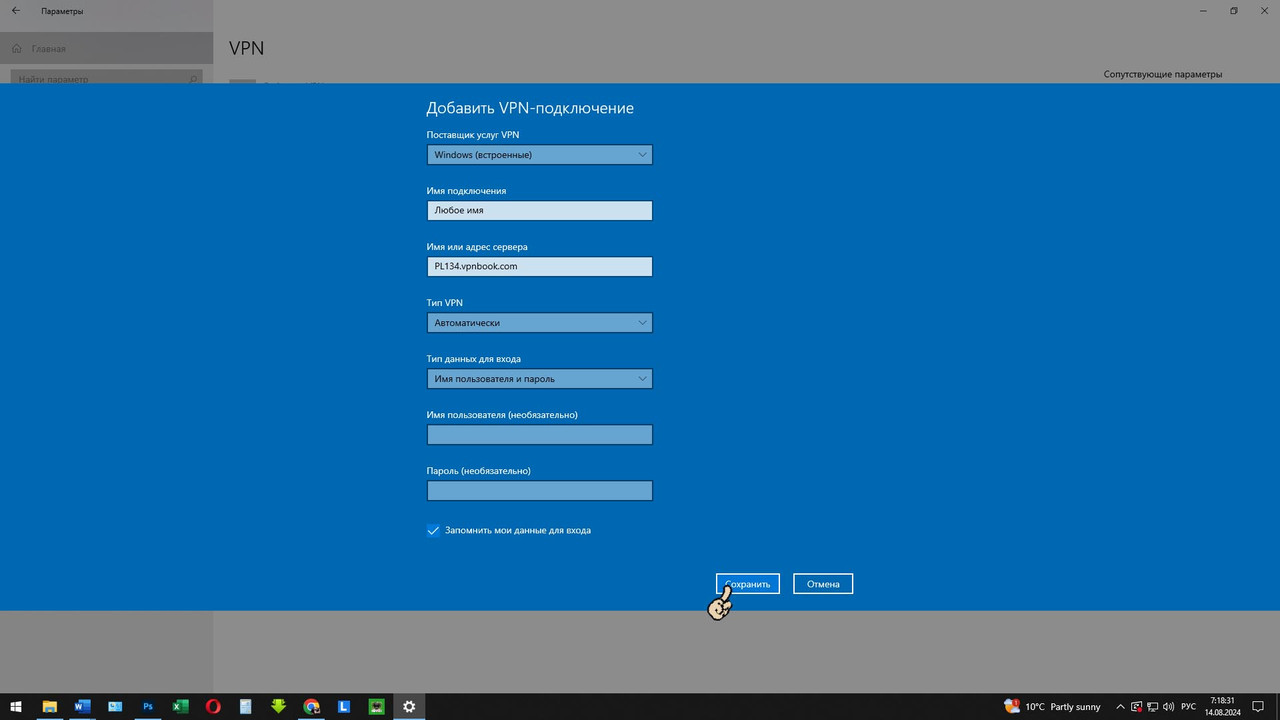Open the green download arrow app
The height and width of the screenshot is (720, 1280).
pos(278,706)
